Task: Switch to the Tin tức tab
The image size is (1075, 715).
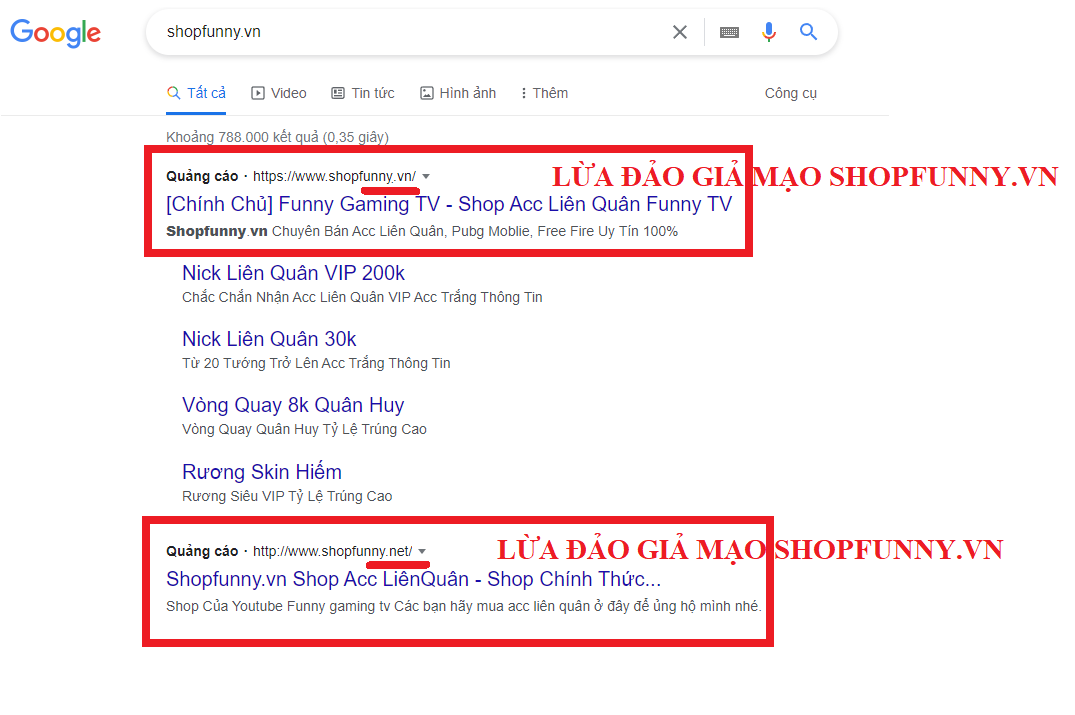Action: click(363, 93)
